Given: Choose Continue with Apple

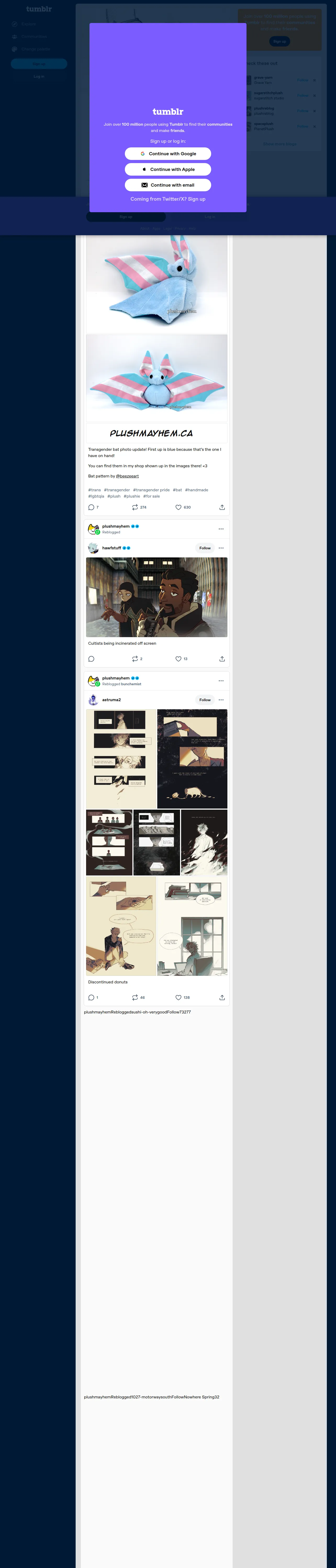Looking at the screenshot, I should point(168,169).
